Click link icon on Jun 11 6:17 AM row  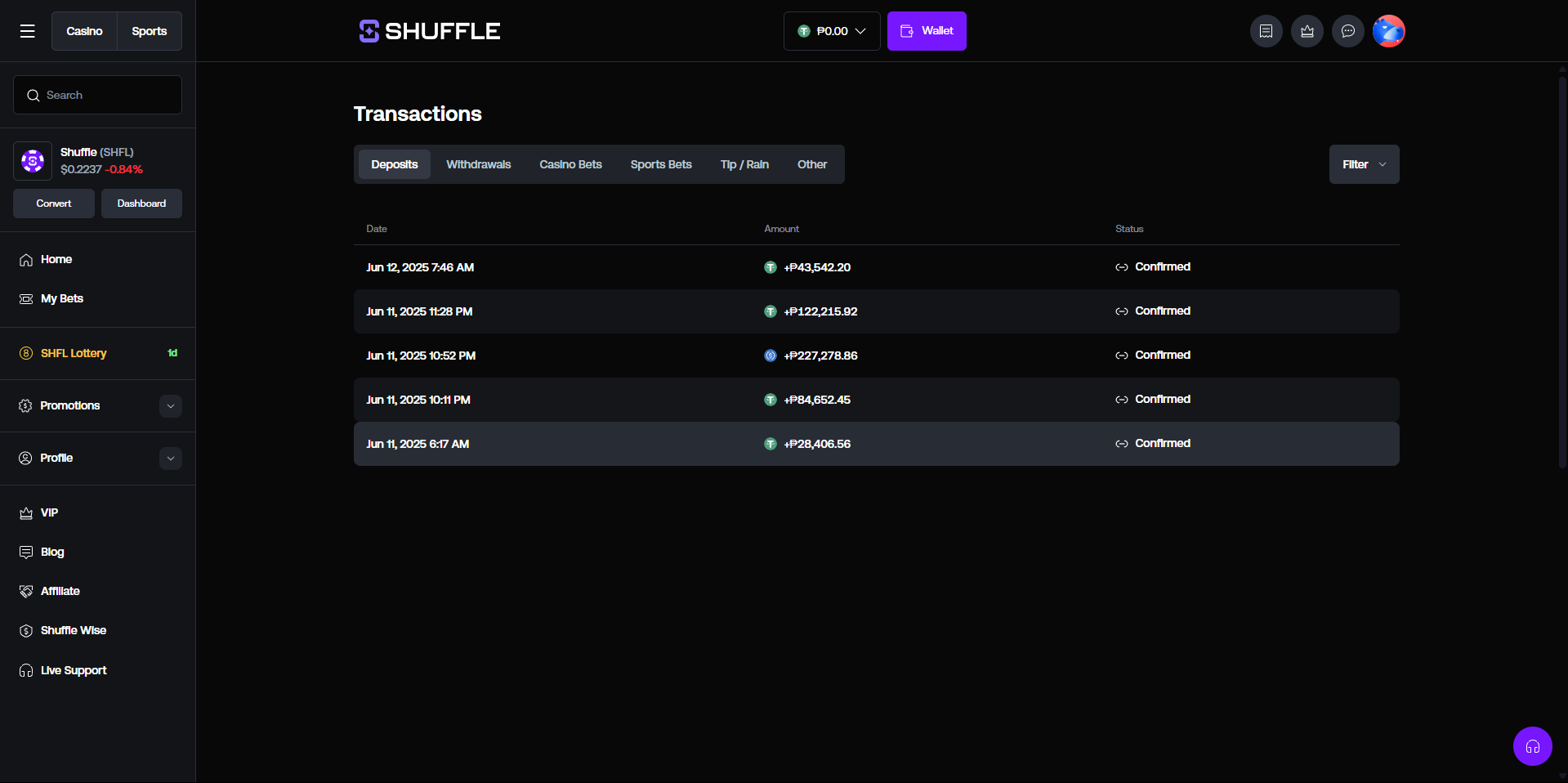(1122, 444)
